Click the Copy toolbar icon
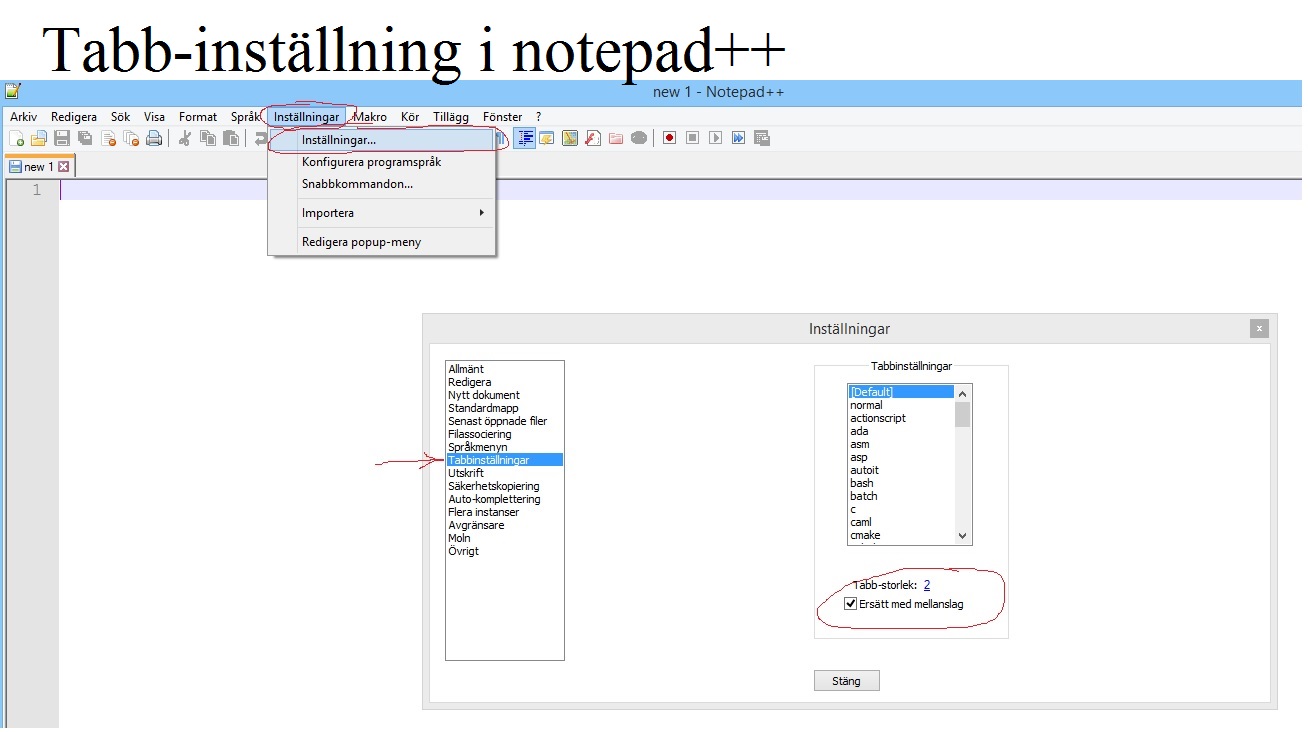Screen dimensions: 1308x732 (x=208, y=139)
